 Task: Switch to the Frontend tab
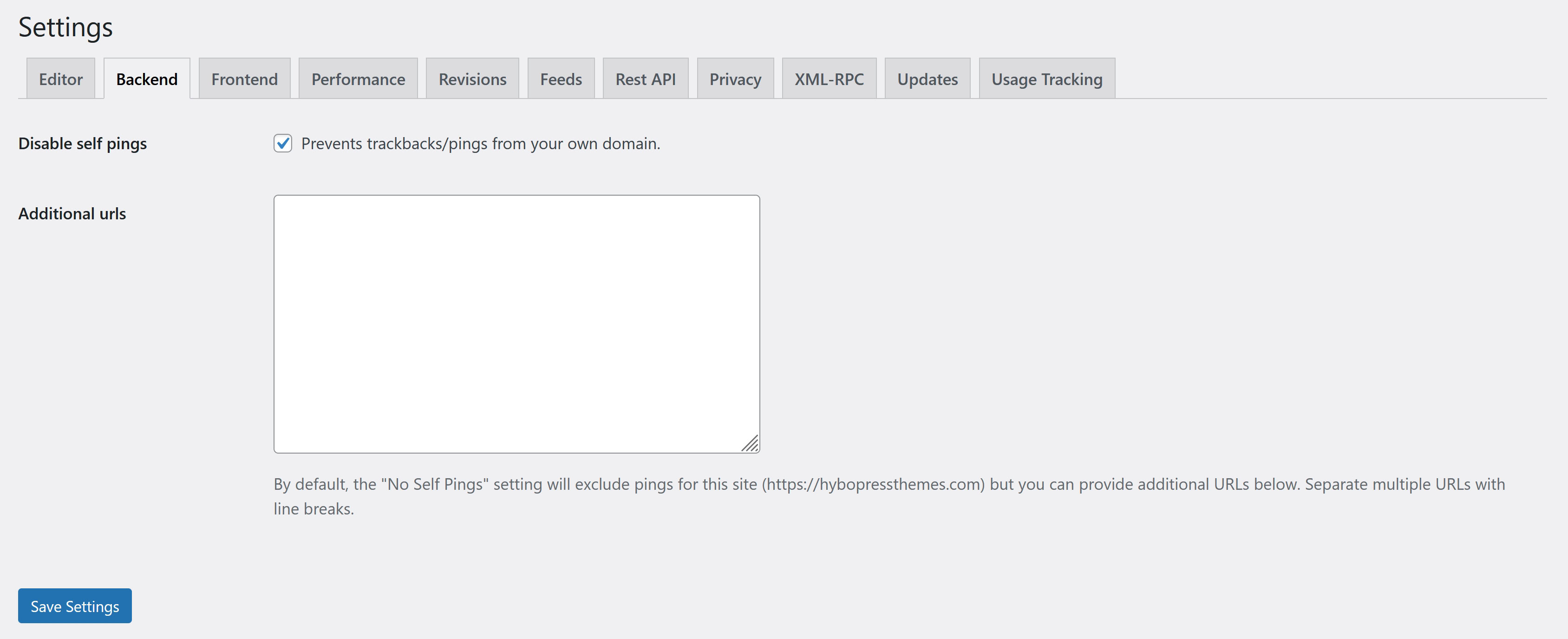244,79
